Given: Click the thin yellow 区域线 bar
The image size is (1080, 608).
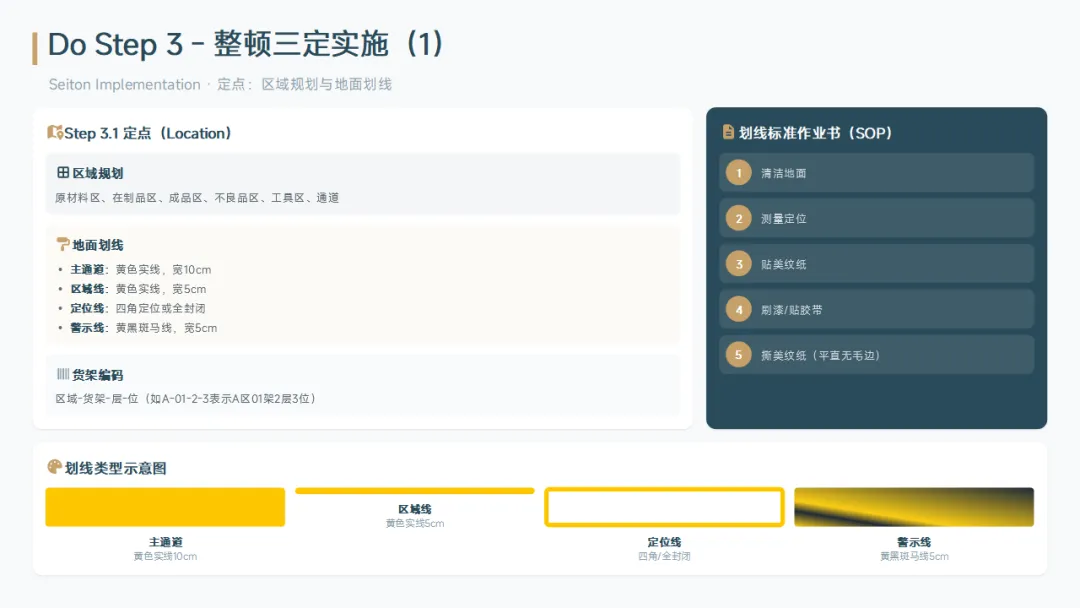Looking at the screenshot, I should point(415,491).
